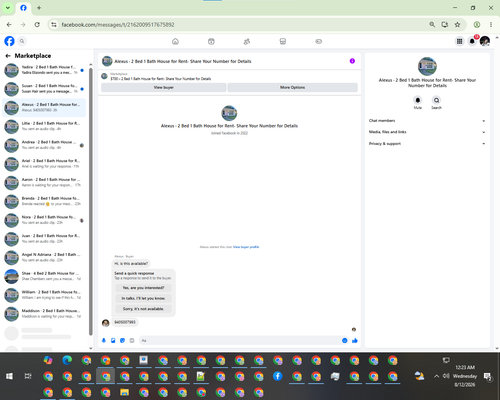This screenshot has width=500, height=400.
Task: Send quick reply In talks, I'll let you know
Action: click(143, 298)
